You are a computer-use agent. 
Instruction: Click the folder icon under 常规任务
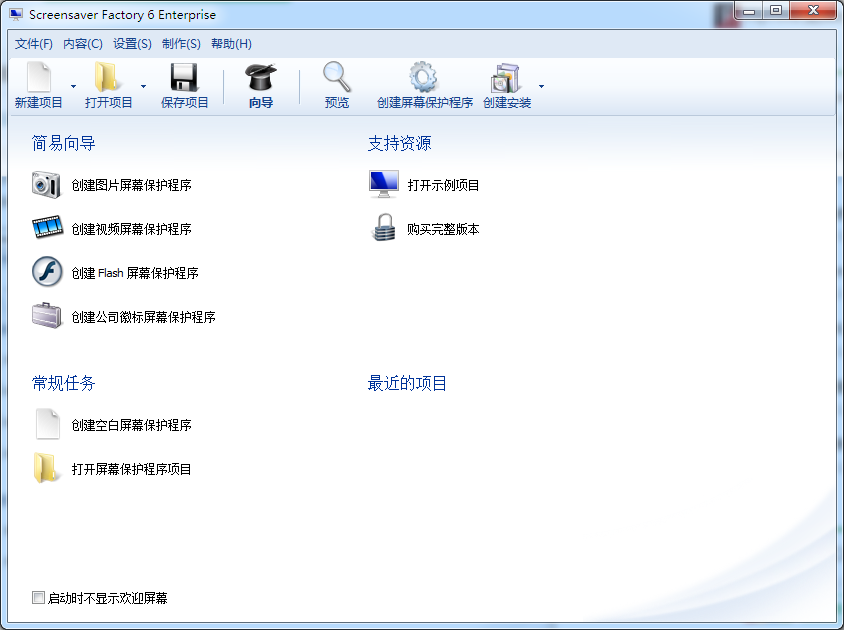(45, 468)
